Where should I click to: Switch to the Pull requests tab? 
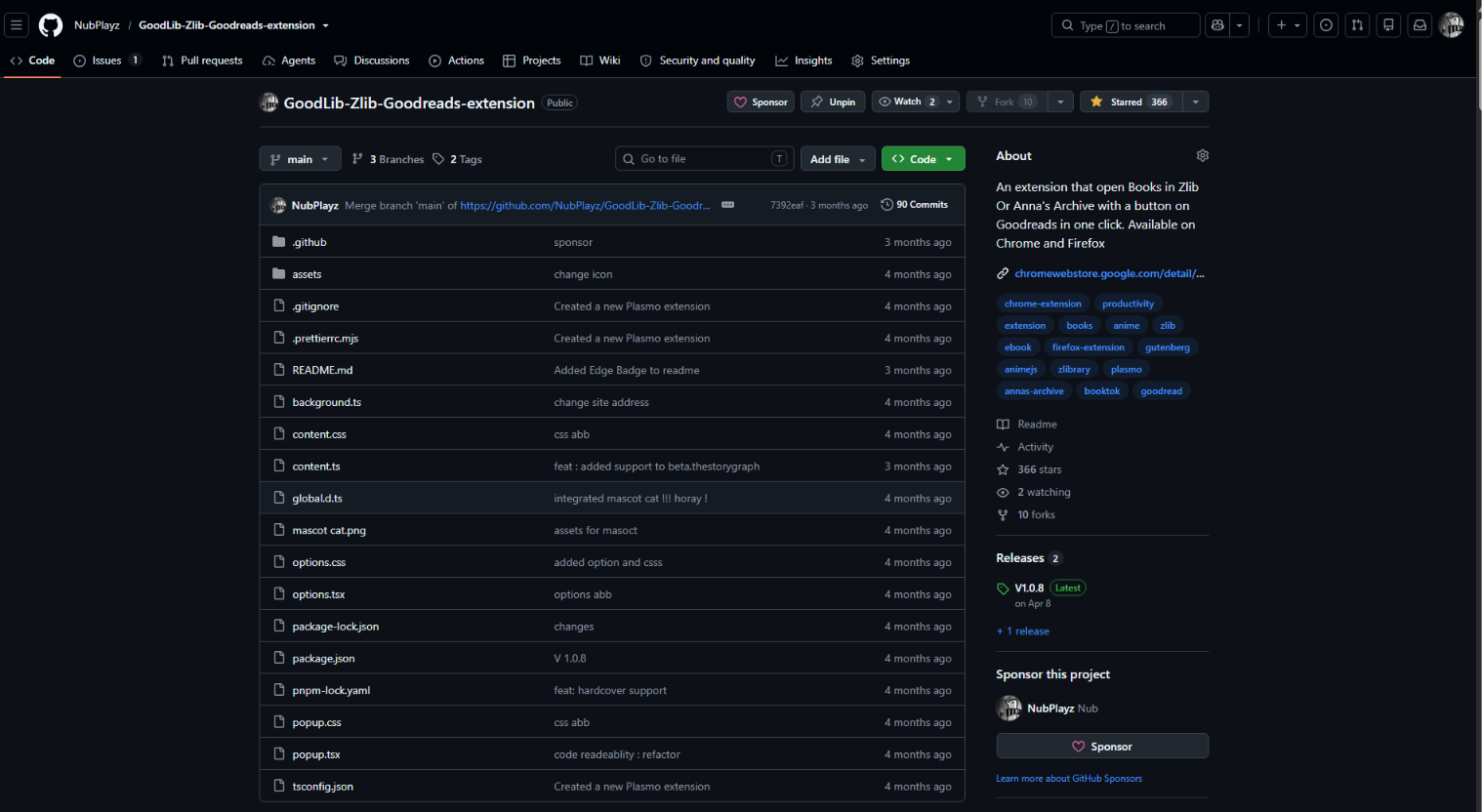[x=202, y=61]
